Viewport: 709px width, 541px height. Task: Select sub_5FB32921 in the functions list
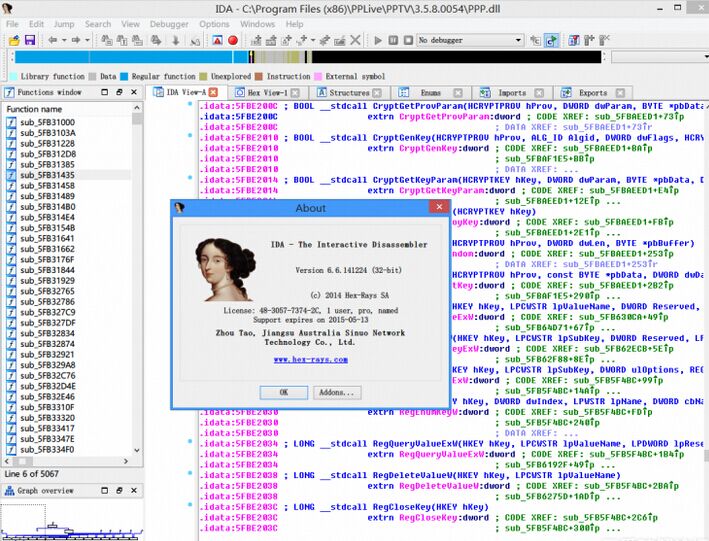[47, 354]
